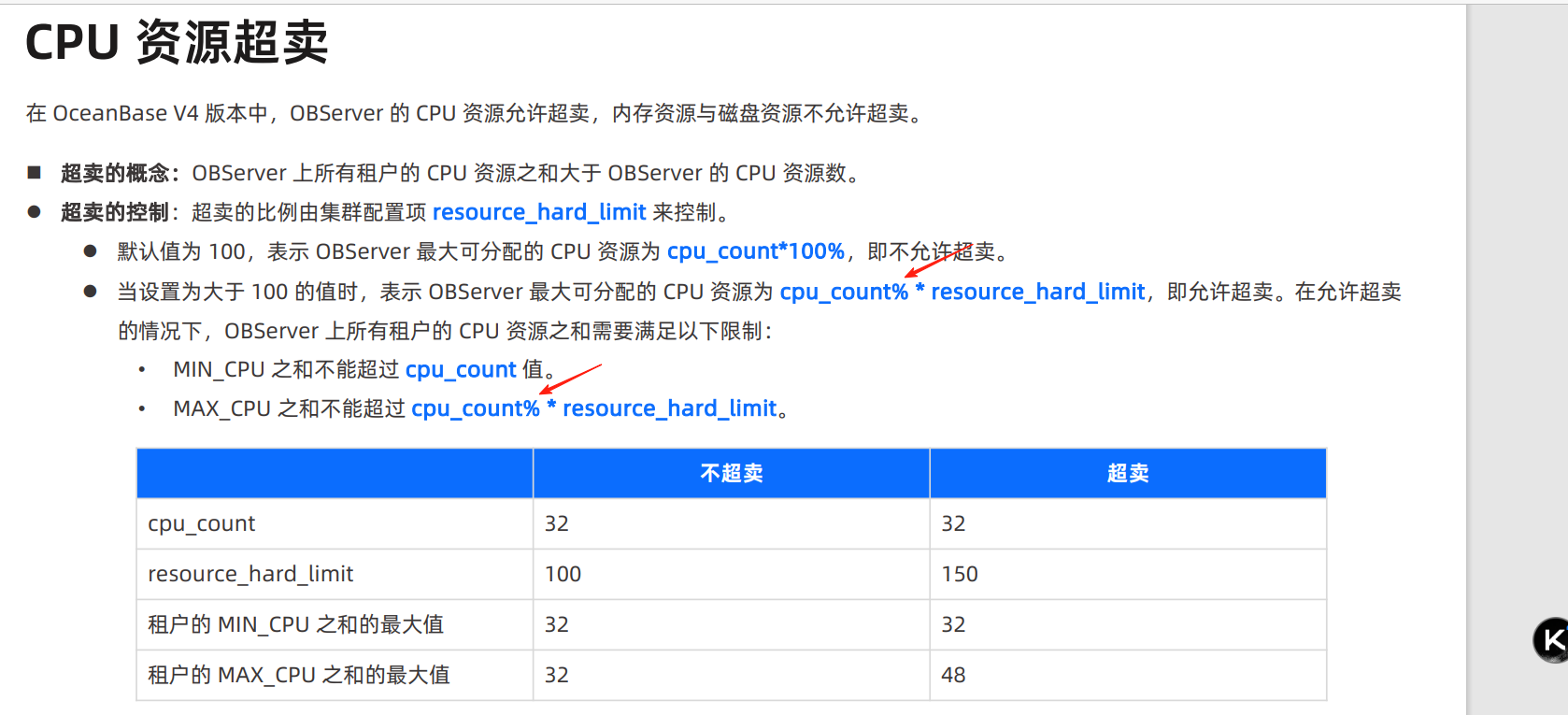1568x715 pixels.
Task: Select the 租户的 MIN_CPU 之和的最大值 row label
Action: 295,624
